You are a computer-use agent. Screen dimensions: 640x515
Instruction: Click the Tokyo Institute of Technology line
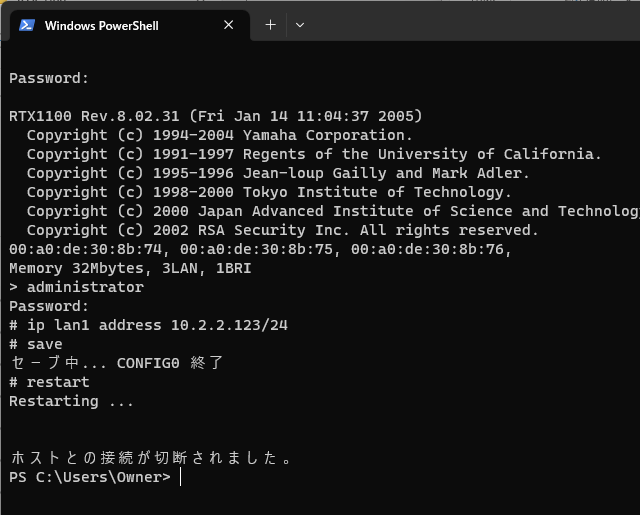point(269,192)
